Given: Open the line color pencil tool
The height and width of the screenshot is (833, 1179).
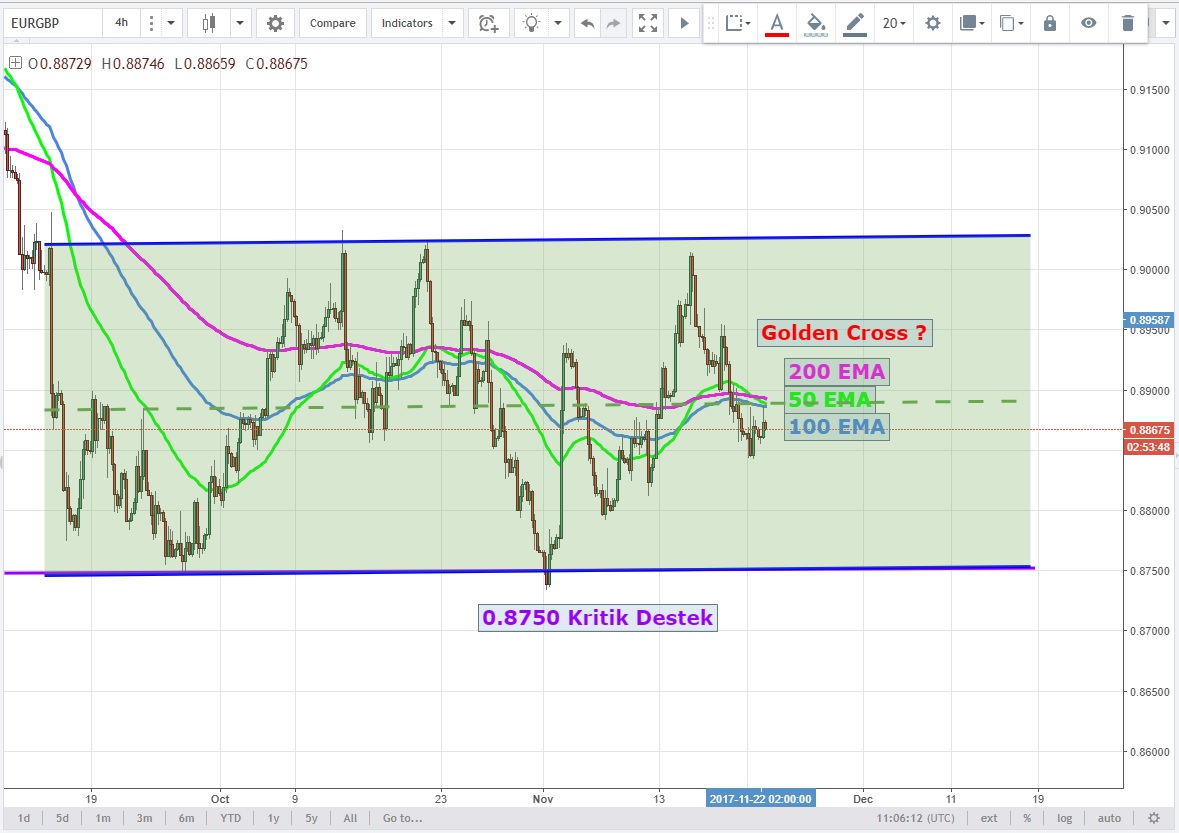Looking at the screenshot, I should click(x=854, y=23).
